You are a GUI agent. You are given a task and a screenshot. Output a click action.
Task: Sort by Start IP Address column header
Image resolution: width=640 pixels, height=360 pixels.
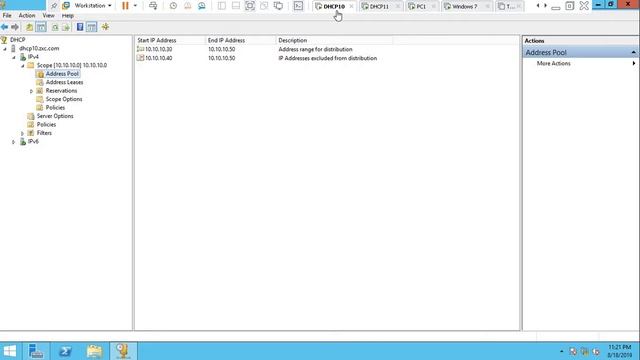[170, 40]
